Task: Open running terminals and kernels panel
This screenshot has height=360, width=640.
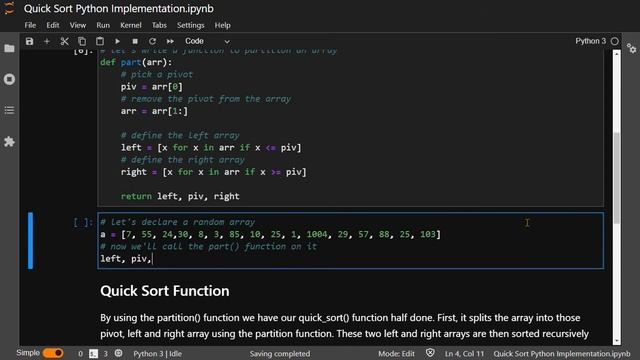Action: (x=9, y=79)
